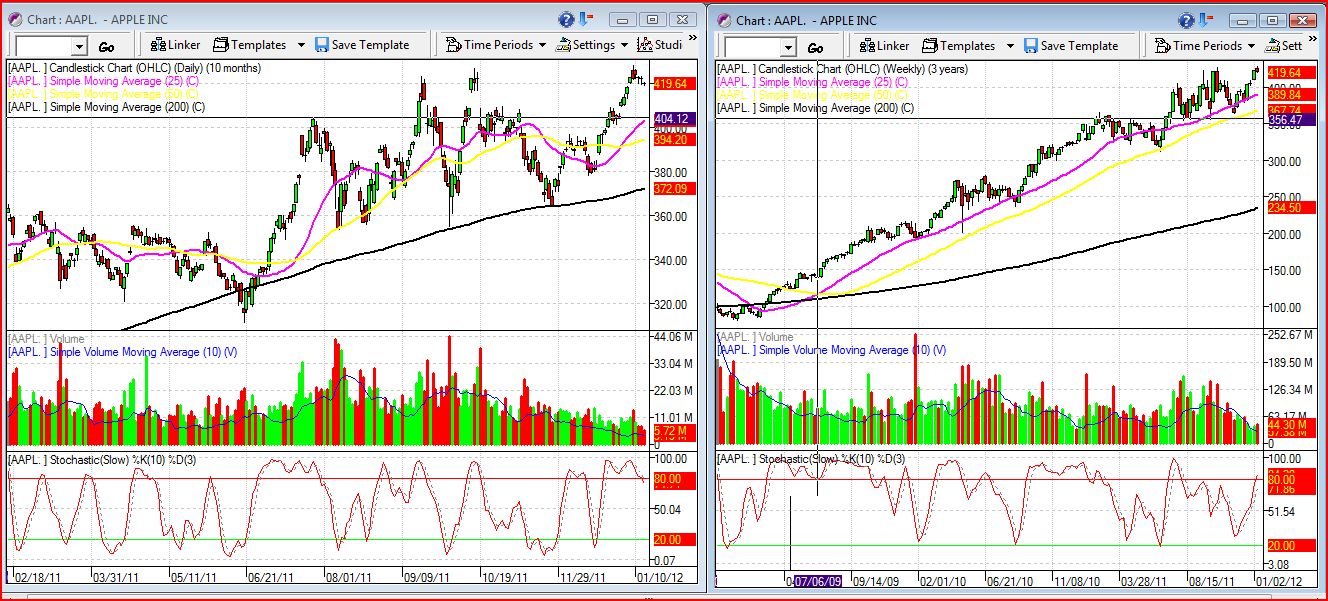Click Save Template in right Weekly chart window
Image resolution: width=1328 pixels, height=601 pixels.
1070,46
